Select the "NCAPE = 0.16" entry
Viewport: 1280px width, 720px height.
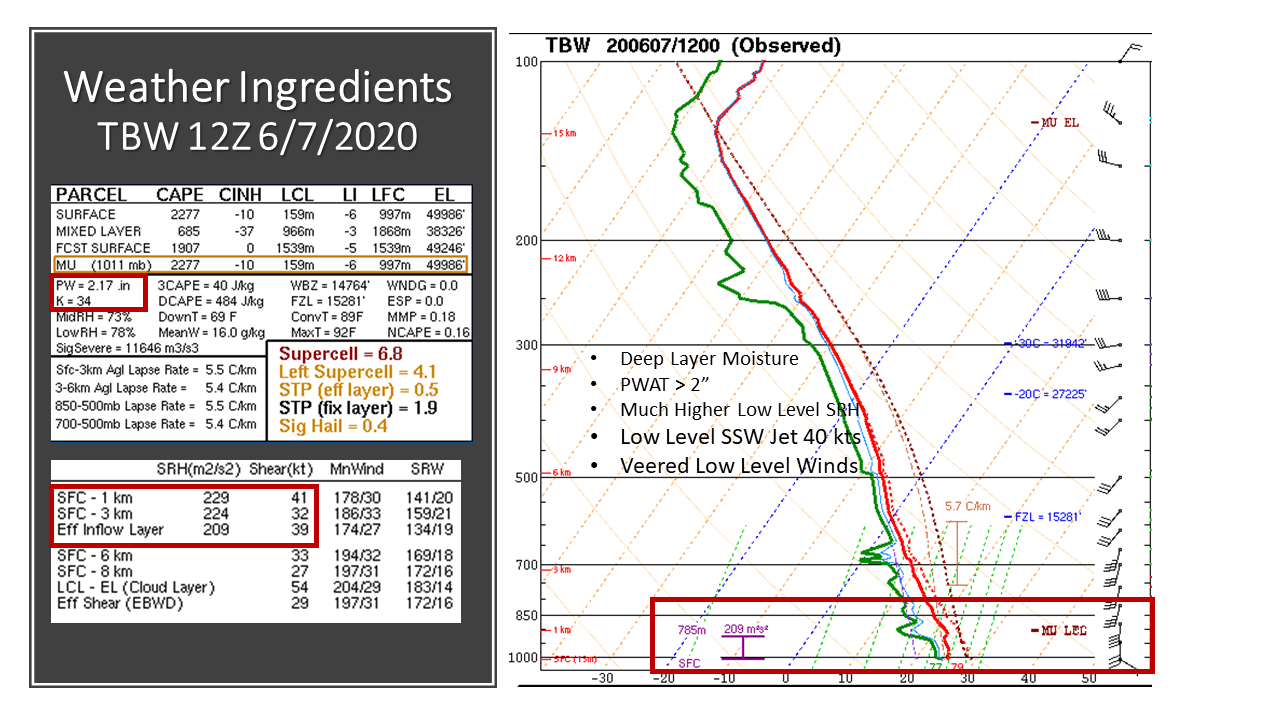click(x=428, y=332)
